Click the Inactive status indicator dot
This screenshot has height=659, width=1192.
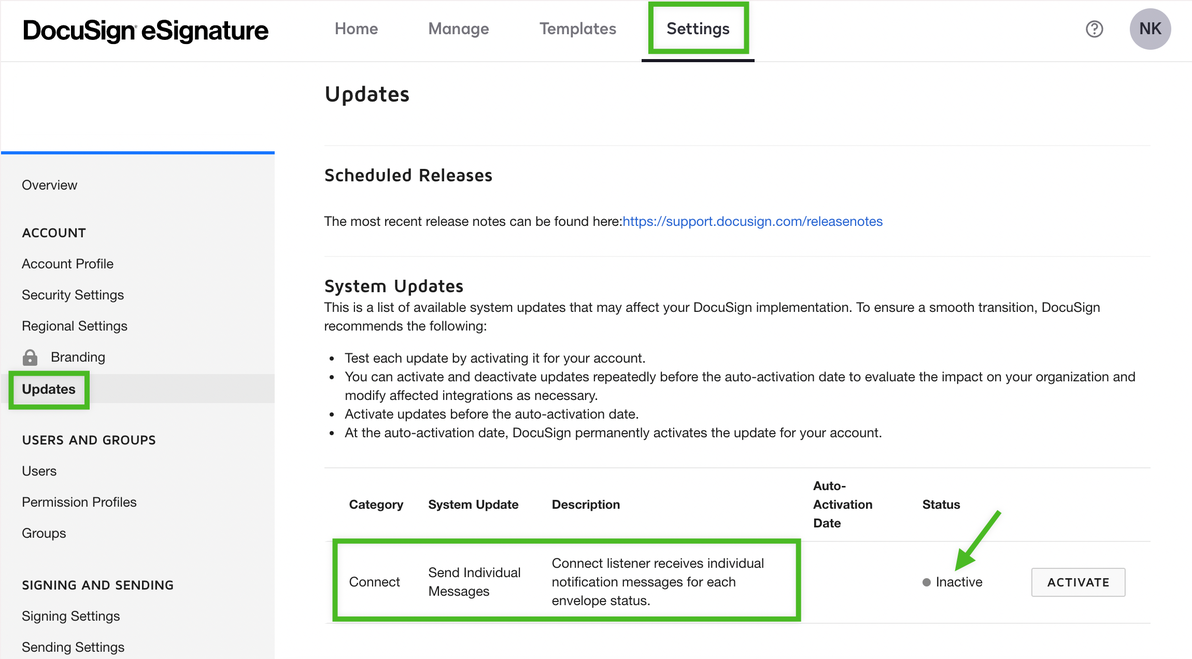925,581
